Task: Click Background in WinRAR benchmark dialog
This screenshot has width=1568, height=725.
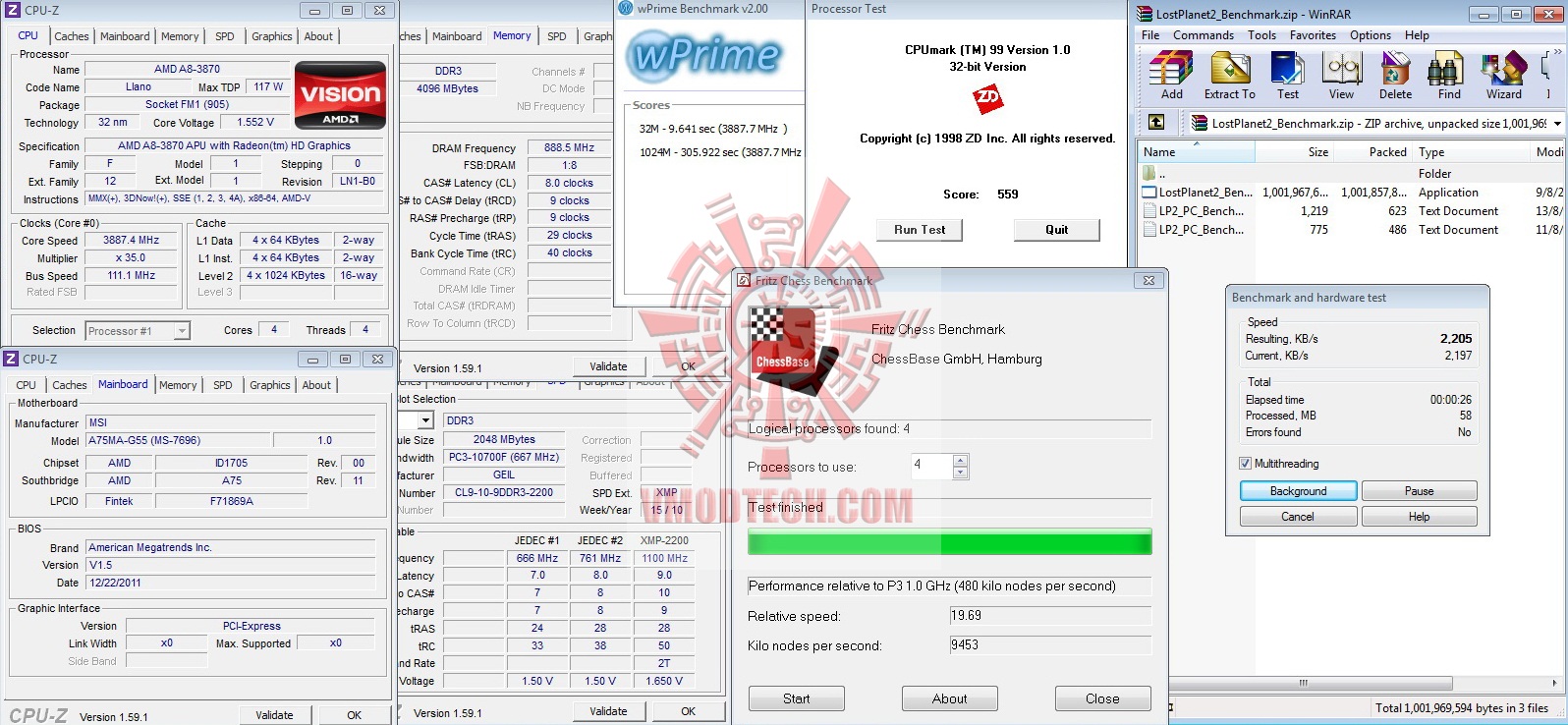Action: coord(1299,491)
